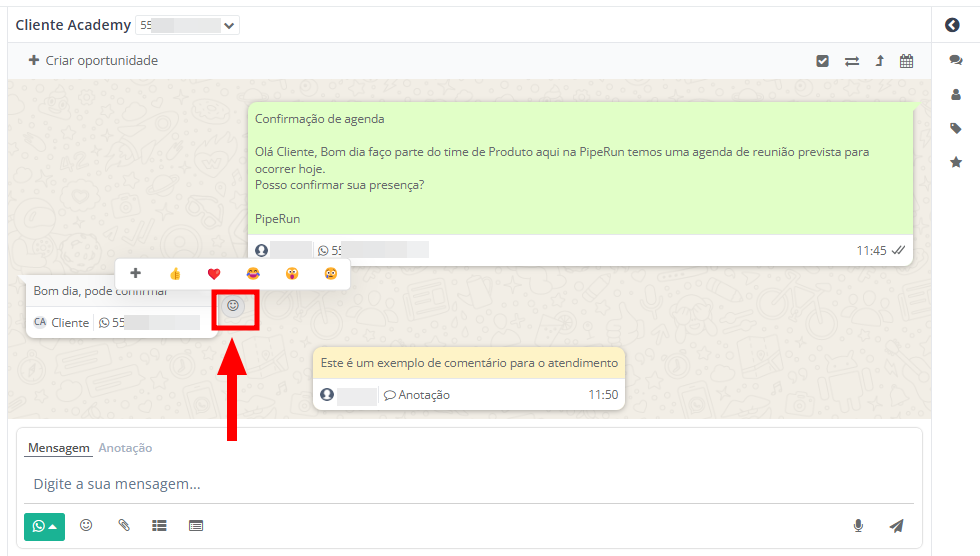
Task: Expand the right sidebar with chevron arrow
Action: tap(952, 26)
